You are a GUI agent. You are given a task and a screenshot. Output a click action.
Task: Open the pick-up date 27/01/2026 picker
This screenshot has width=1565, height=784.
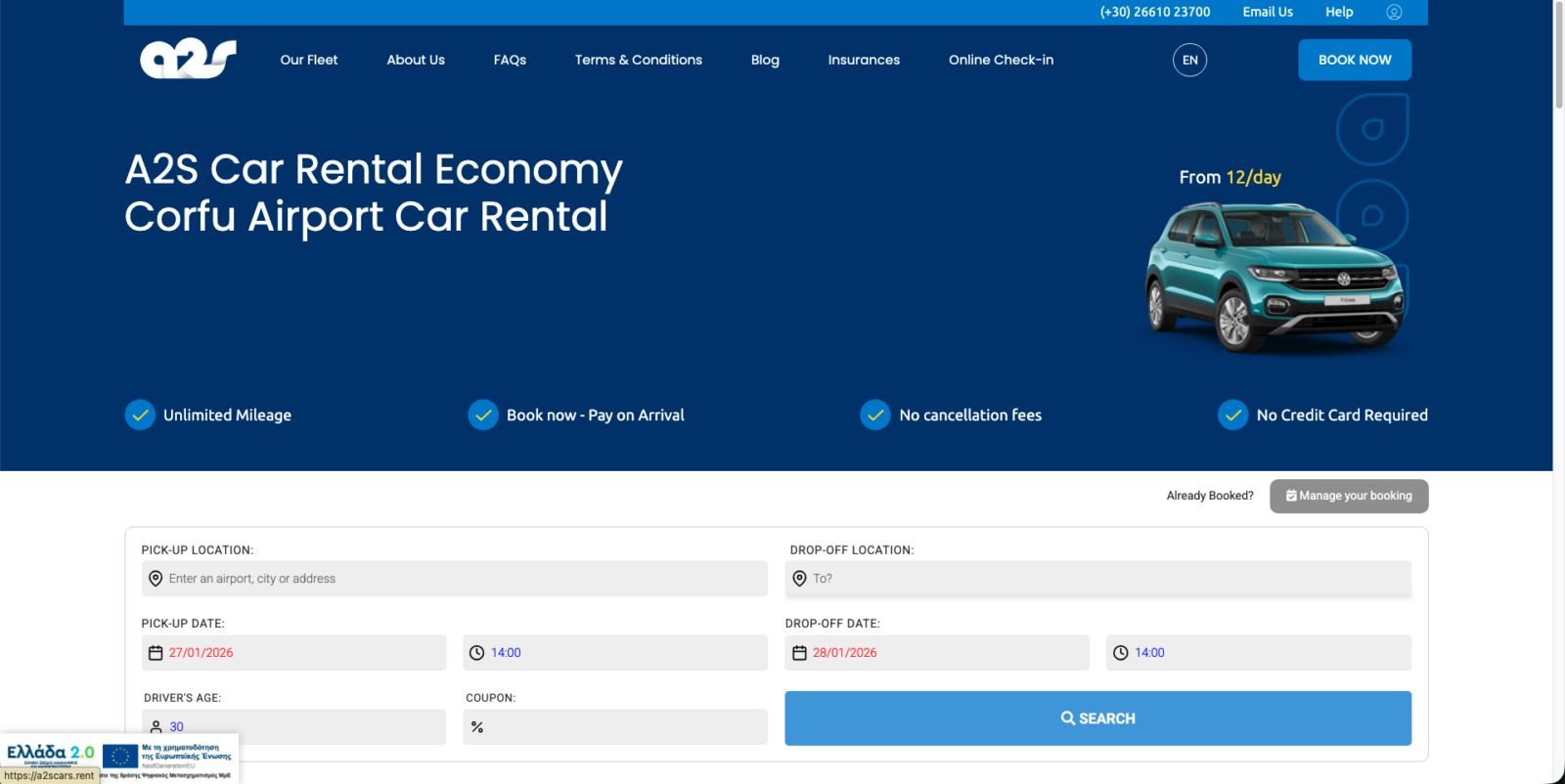[x=201, y=653]
